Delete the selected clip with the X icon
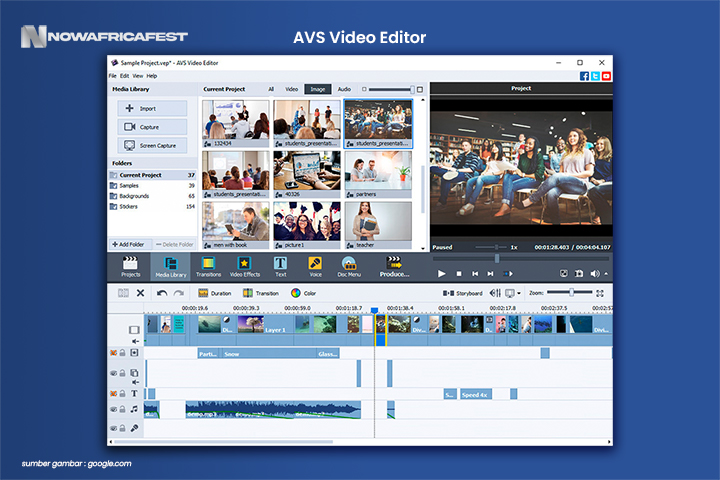The width and height of the screenshot is (720, 480). click(141, 293)
